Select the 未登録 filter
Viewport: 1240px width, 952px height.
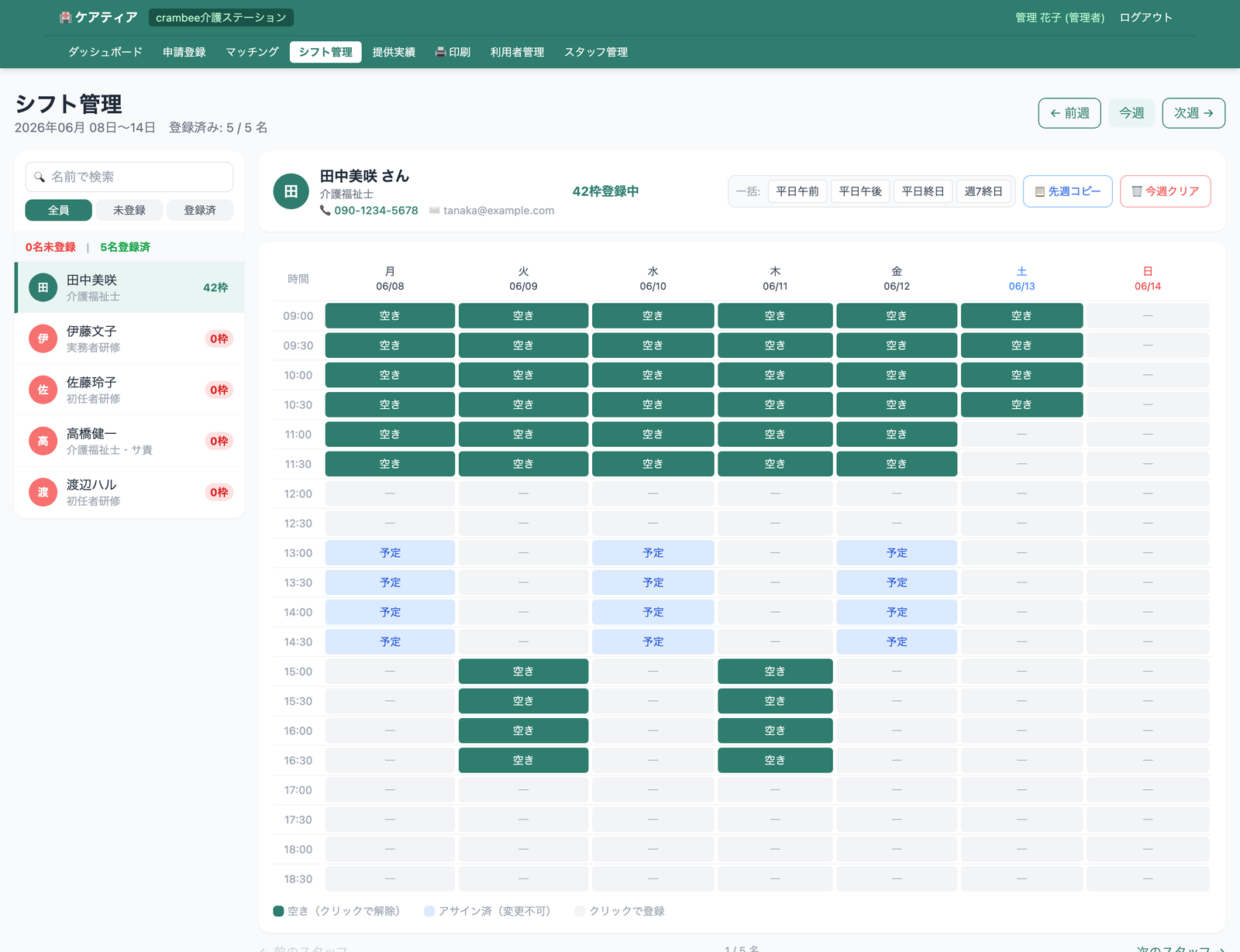pyautogui.click(x=129, y=210)
